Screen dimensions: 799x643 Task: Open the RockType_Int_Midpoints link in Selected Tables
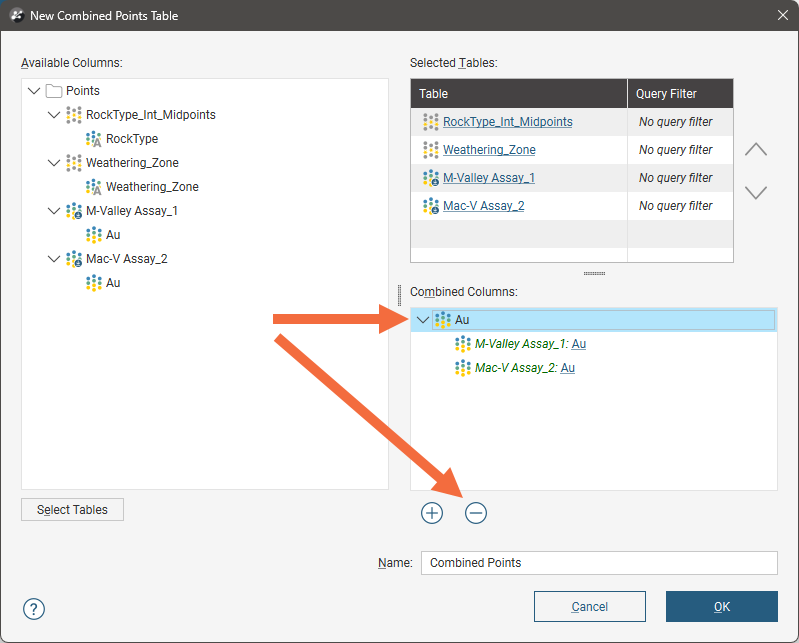[x=508, y=122]
